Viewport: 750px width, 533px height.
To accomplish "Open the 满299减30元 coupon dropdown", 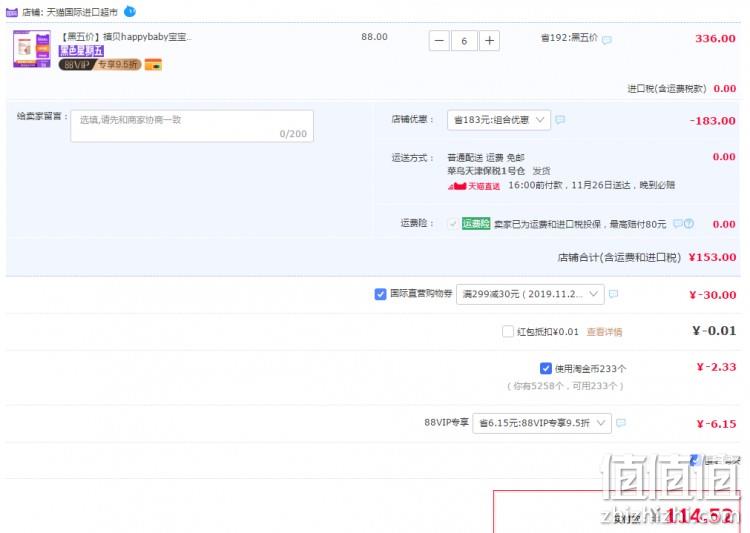I will click(530, 294).
